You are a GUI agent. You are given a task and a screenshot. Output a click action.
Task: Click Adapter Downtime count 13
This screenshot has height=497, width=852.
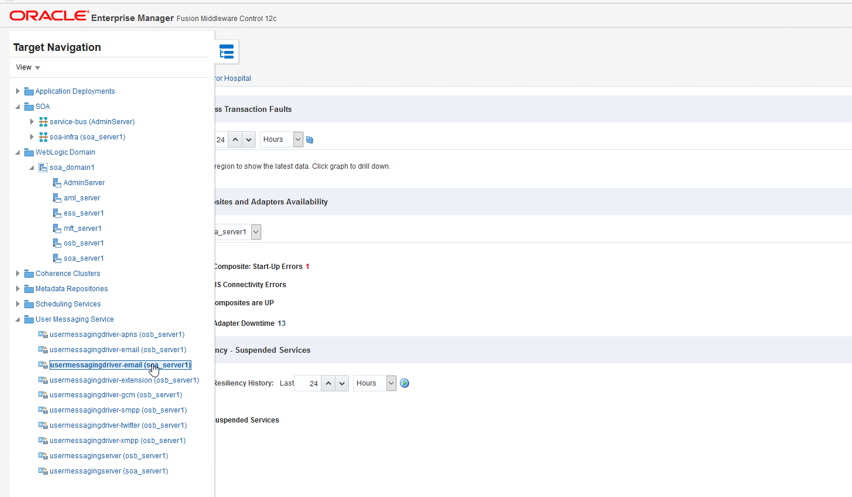tap(281, 323)
